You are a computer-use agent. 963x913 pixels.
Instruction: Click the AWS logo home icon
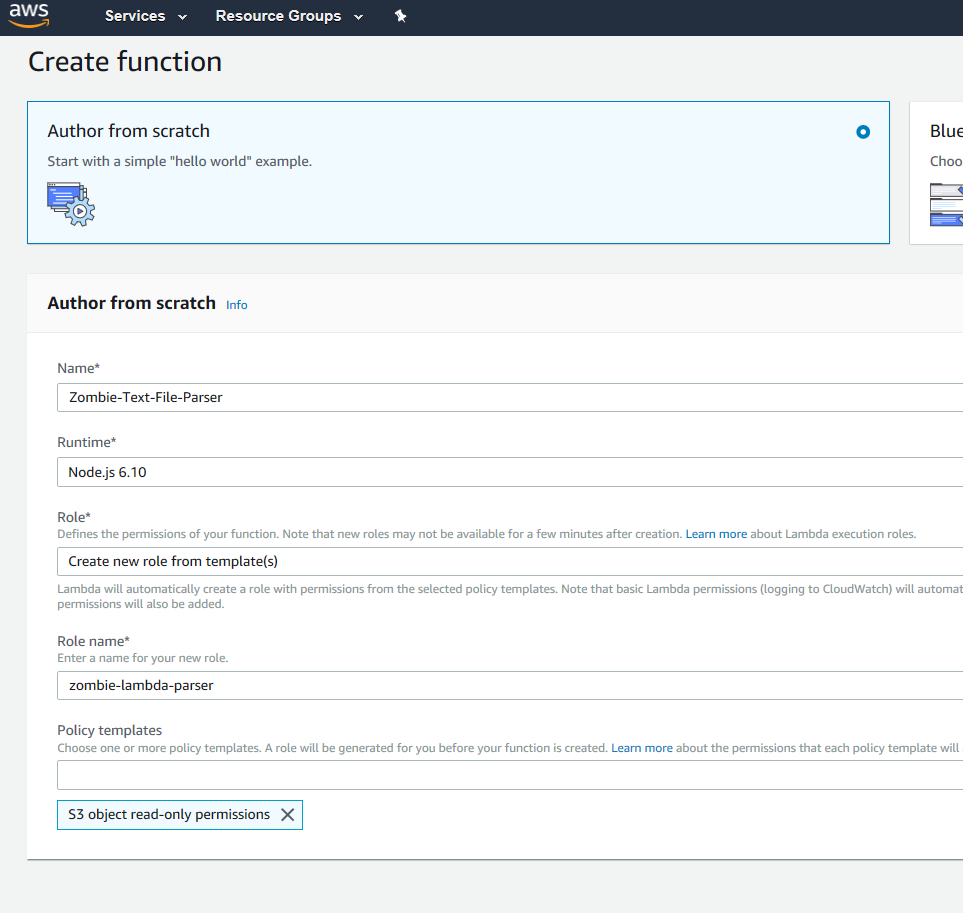[x=29, y=16]
